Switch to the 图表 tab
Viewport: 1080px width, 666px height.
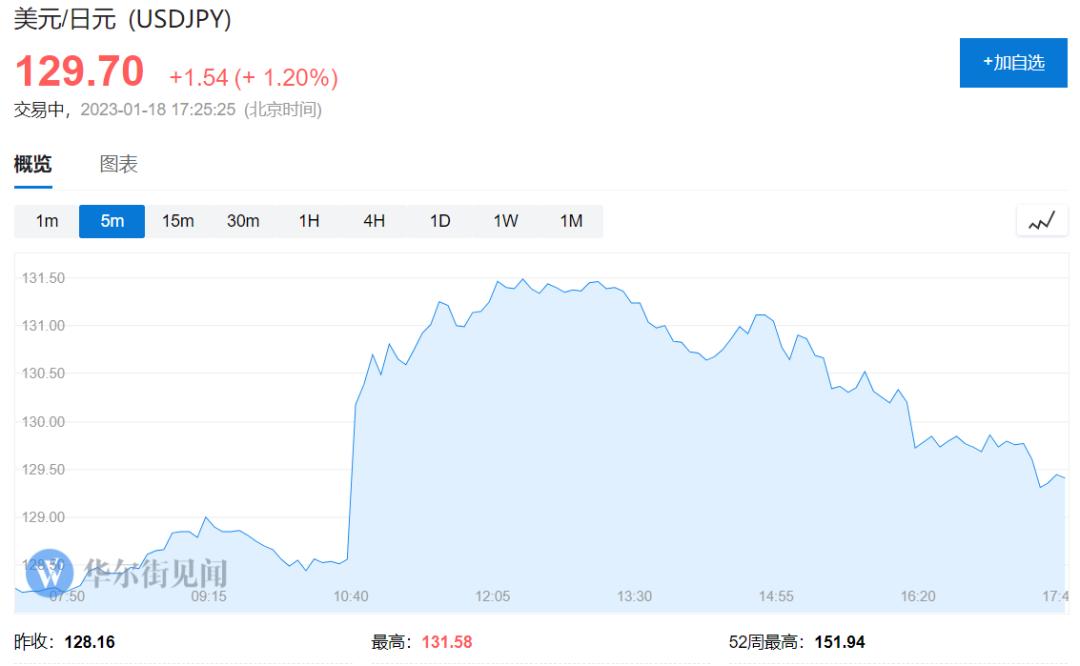pos(119,165)
